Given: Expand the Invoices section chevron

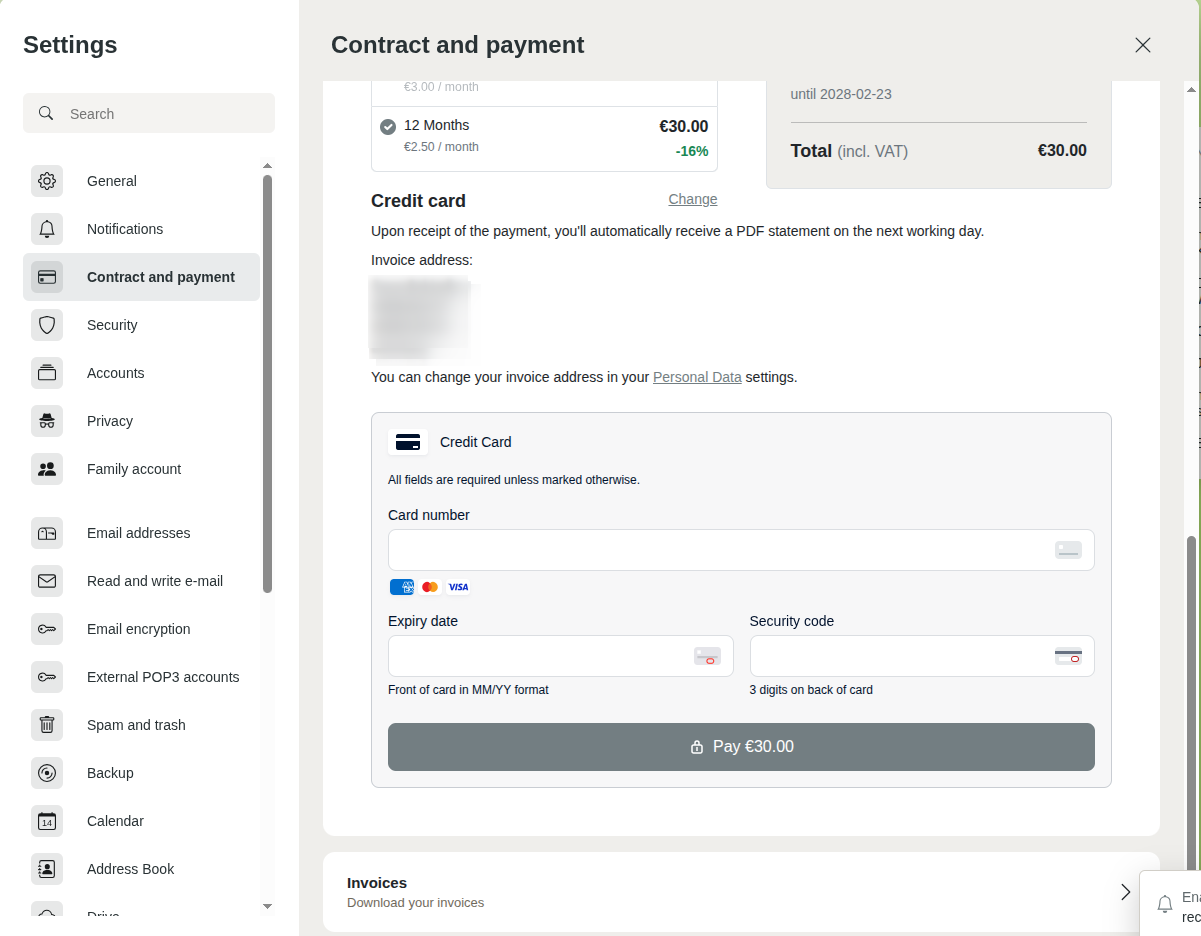Looking at the screenshot, I should pos(1125,892).
